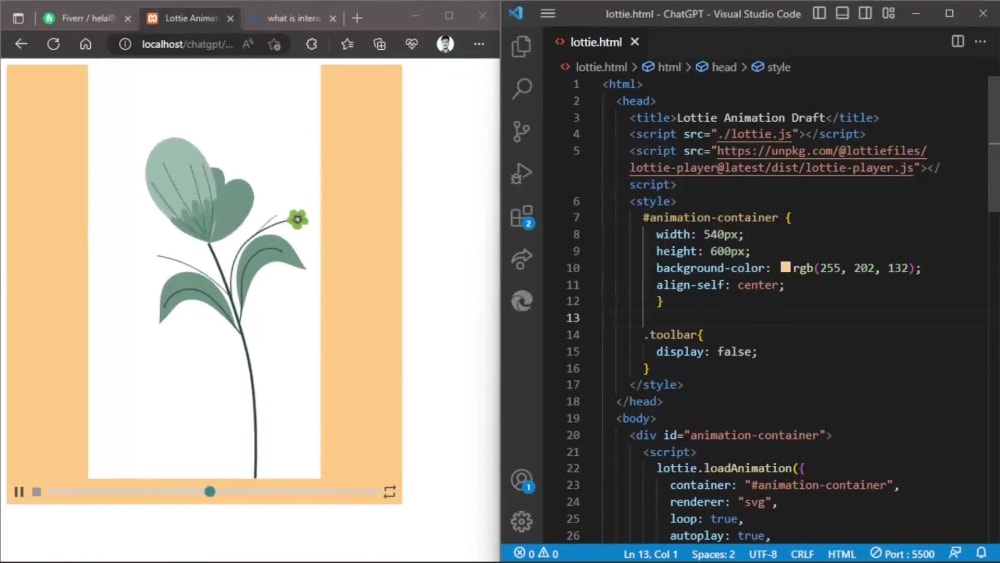1000x563 pixels.
Task: Open the VS Code Search view
Action: click(522, 89)
